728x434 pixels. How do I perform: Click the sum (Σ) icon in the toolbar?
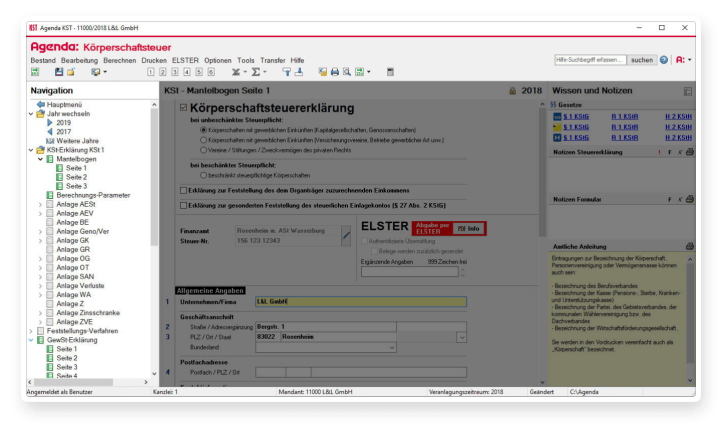coord(257,72)
